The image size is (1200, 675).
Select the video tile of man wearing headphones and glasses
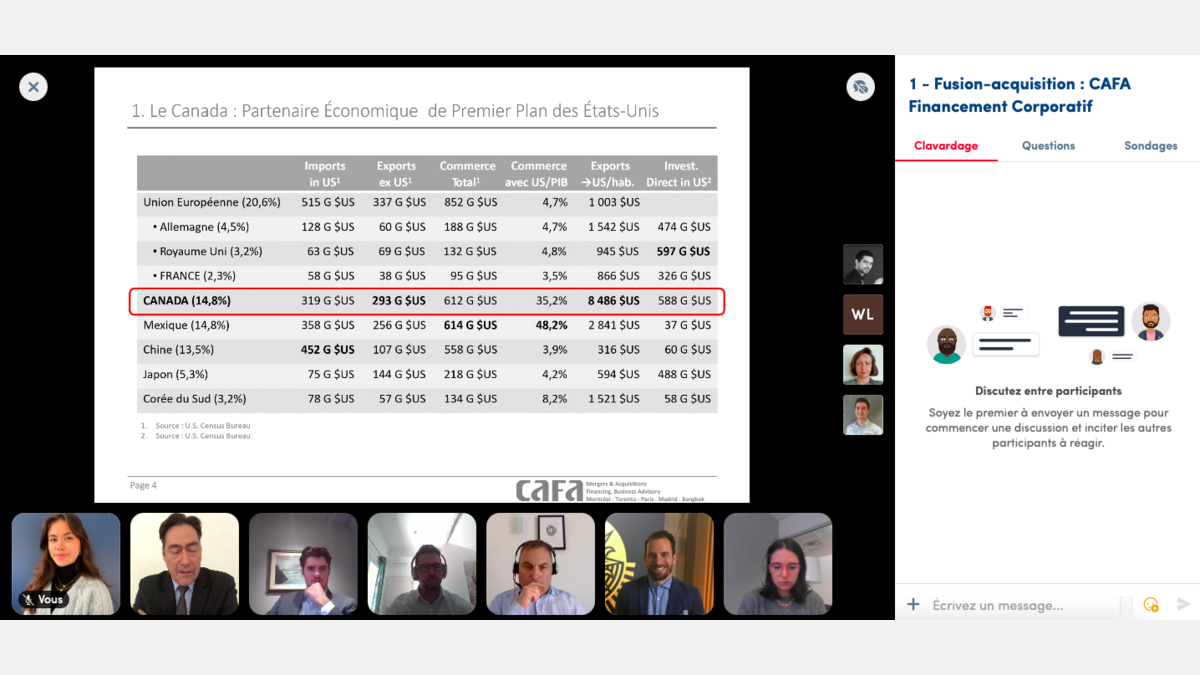(x=540, y=563)
